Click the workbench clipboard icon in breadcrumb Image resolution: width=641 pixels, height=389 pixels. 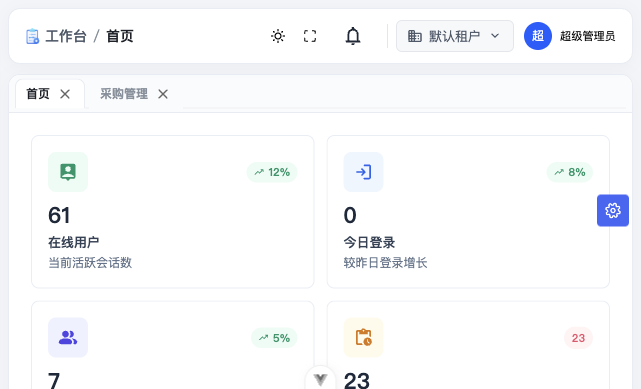pos(32,36)
